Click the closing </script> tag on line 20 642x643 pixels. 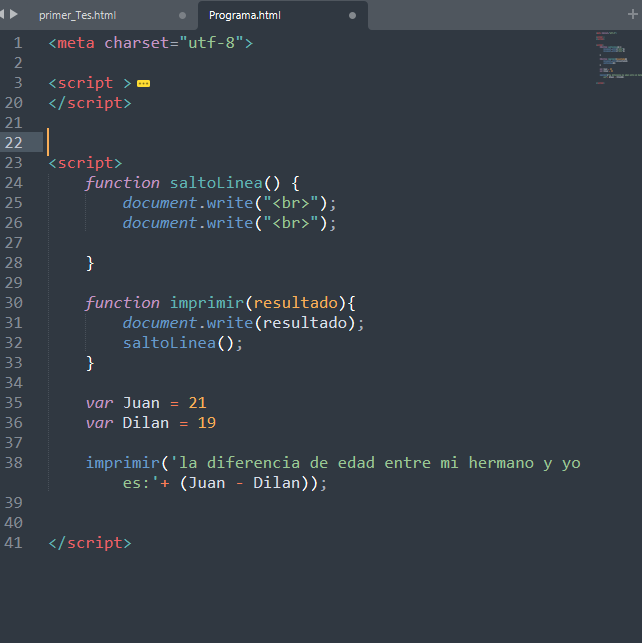click(90, 103)
